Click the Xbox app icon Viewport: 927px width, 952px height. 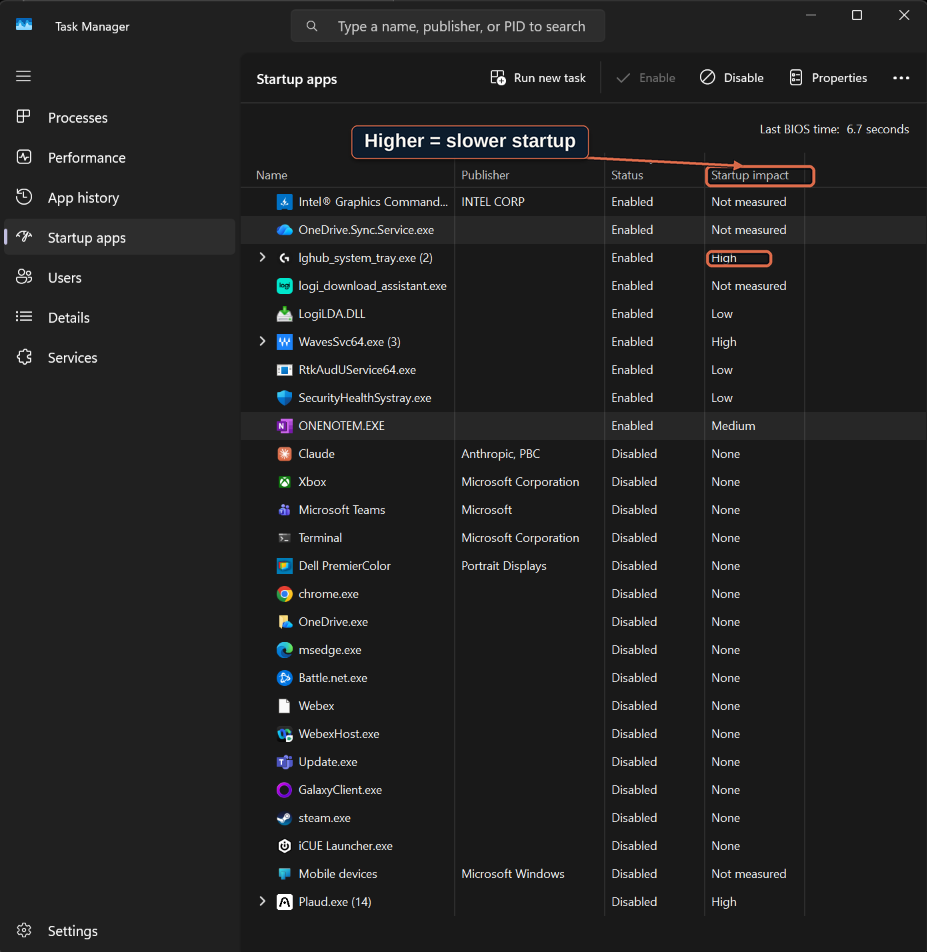click(x=284, y=481)
